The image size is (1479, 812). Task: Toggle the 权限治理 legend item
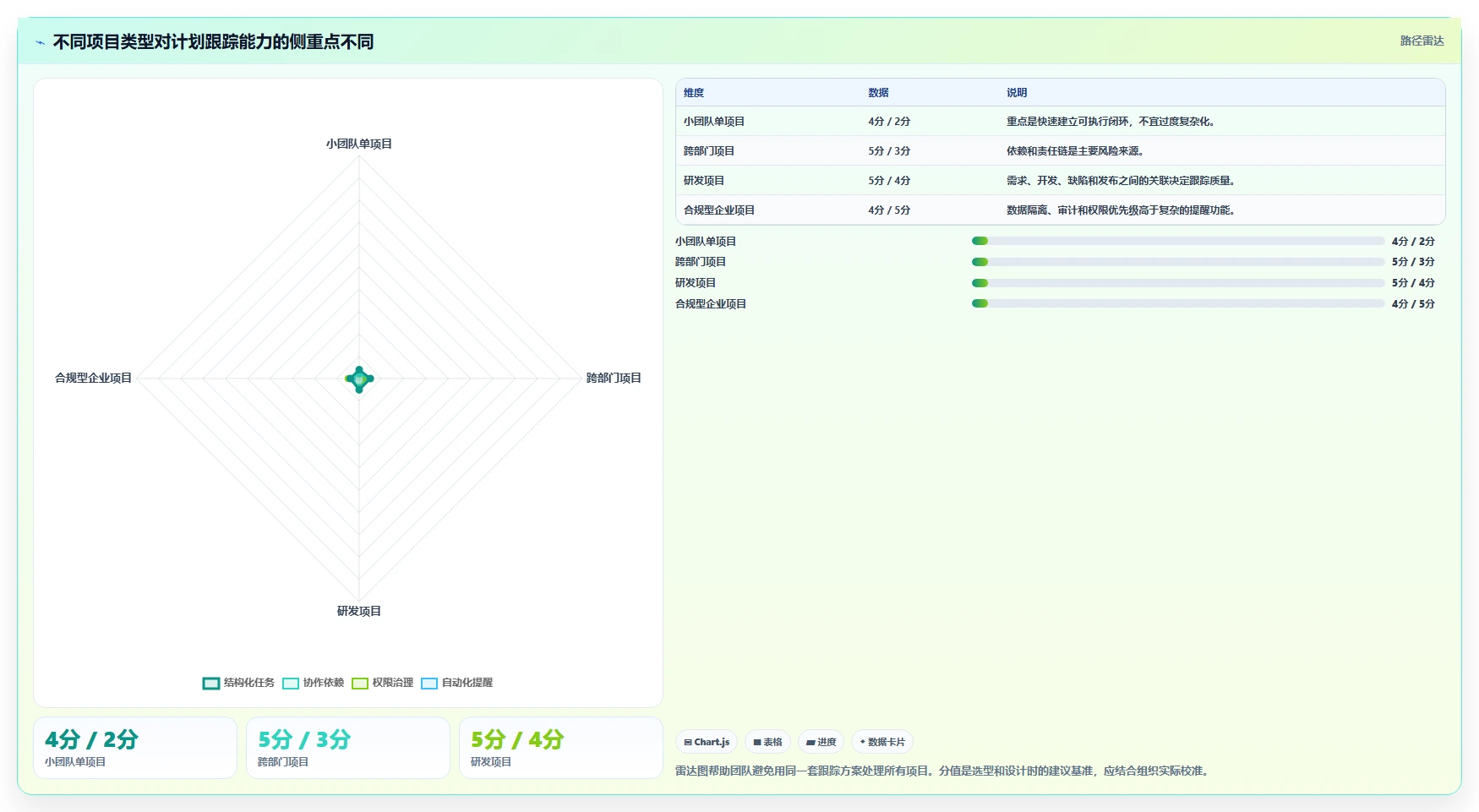point(382,683)
